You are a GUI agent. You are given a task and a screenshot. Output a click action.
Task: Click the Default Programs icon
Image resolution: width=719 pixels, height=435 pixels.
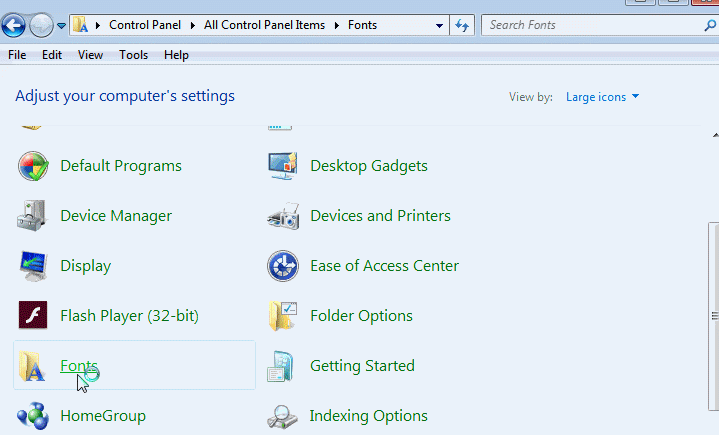pos(33,166)
